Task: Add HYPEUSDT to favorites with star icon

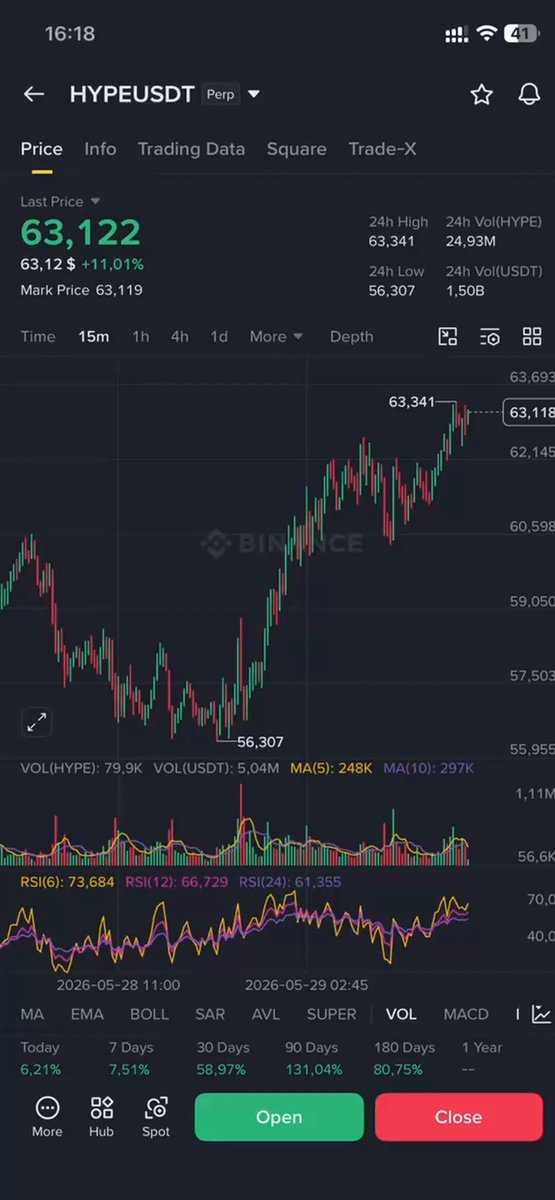Action: 482,94
